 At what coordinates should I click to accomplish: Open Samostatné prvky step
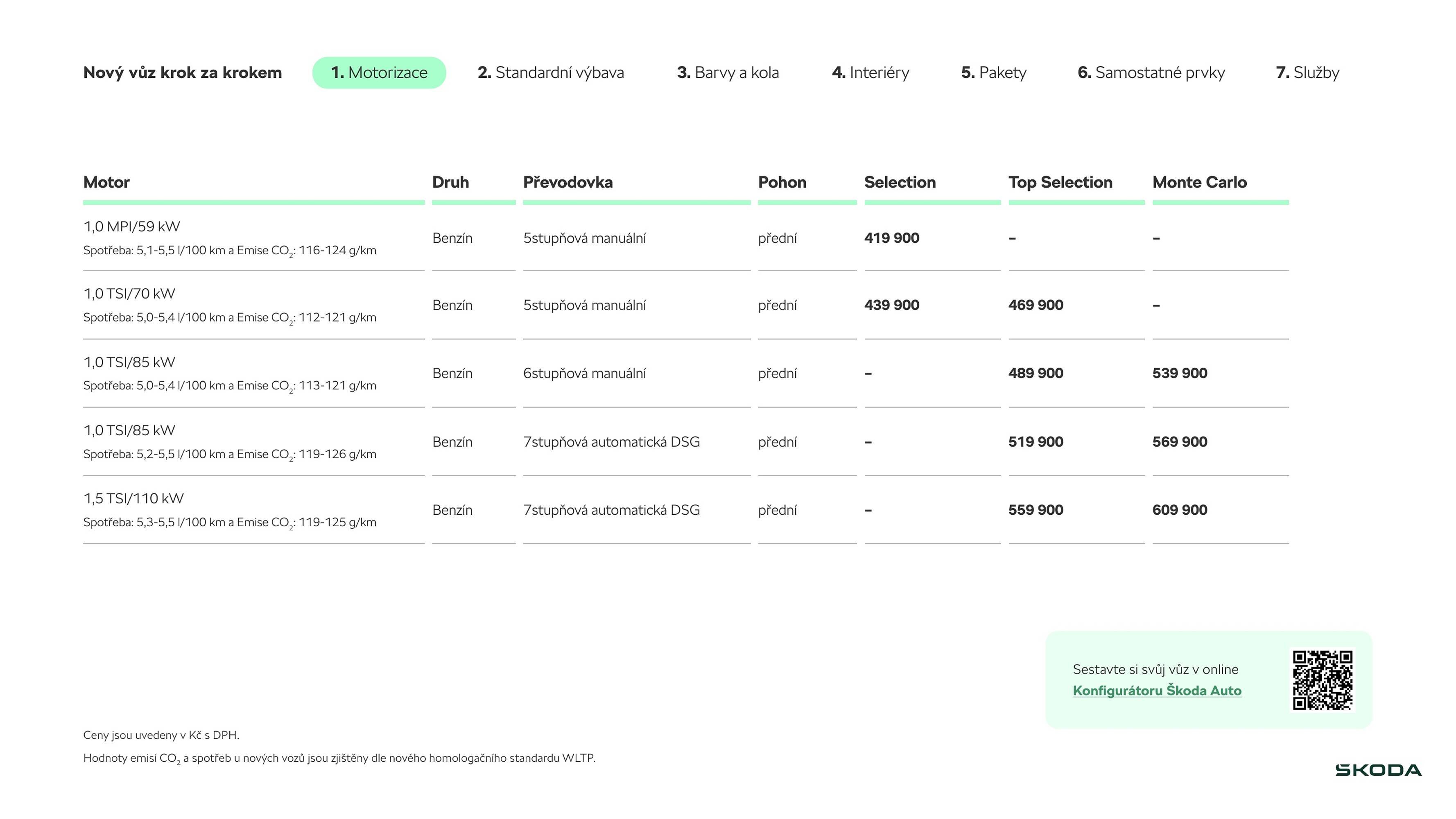coord(1151,72)
